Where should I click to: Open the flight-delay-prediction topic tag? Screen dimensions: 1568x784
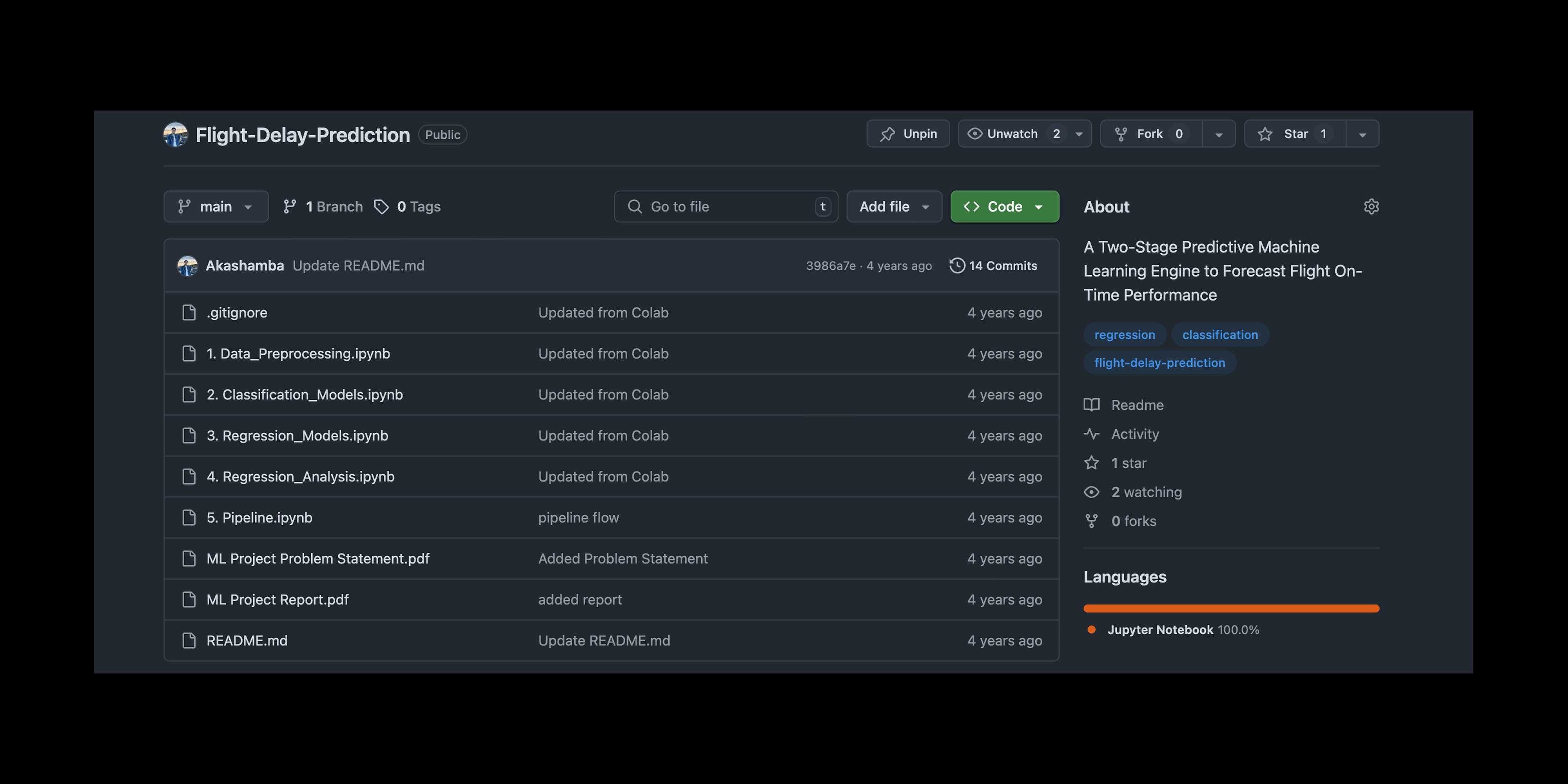1160,363
